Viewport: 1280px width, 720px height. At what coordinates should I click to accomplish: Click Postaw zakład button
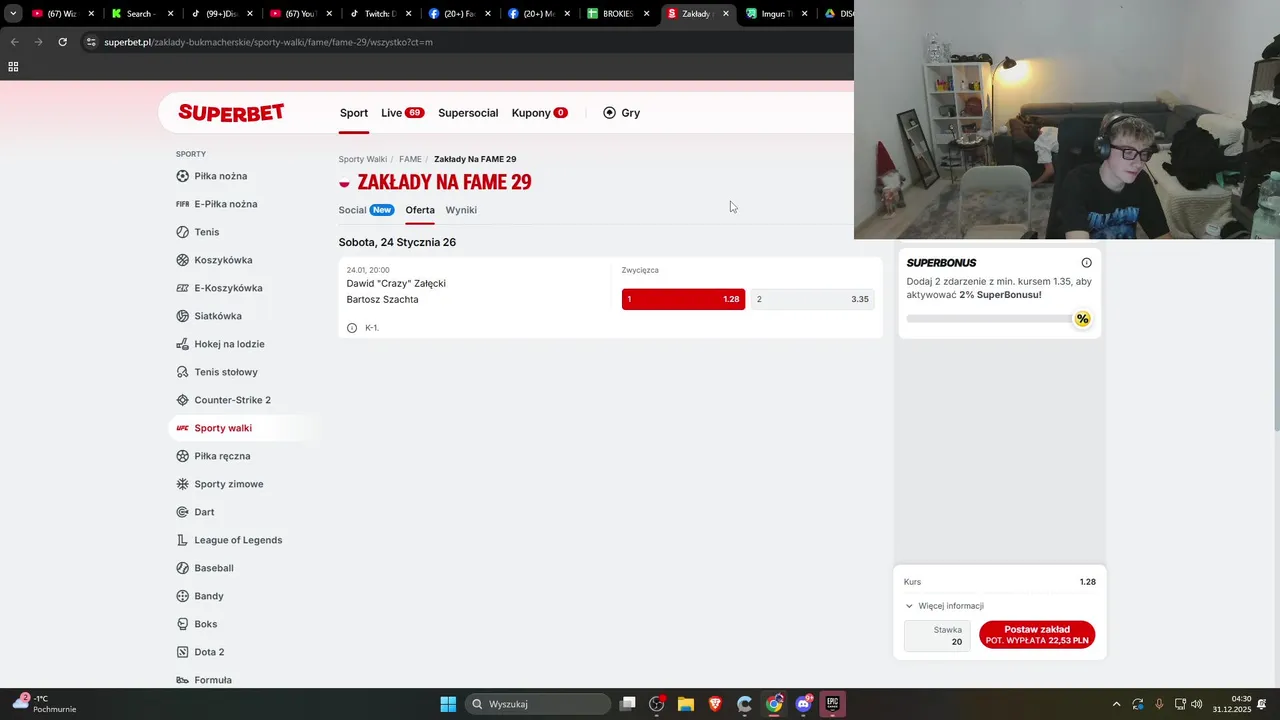1037,635
